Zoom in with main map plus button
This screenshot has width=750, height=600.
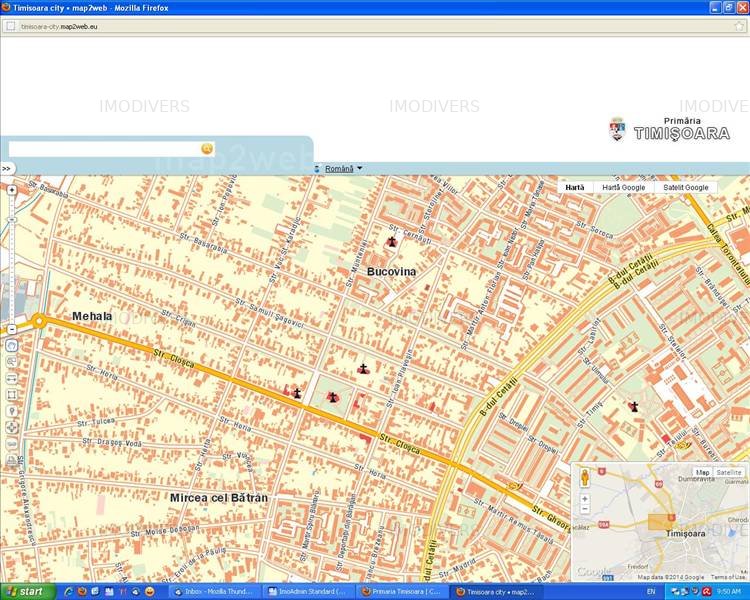(x=12, y=190)
